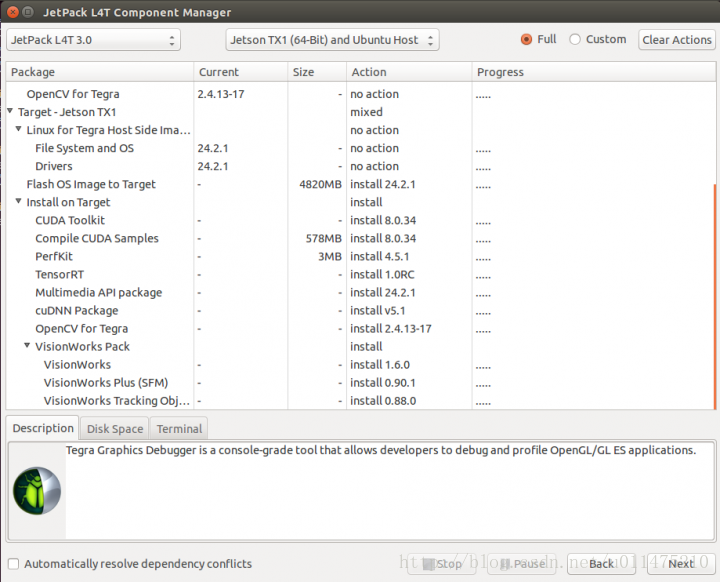Click the Tegra Graphics Debugger beetle icon
Screen dimensions: 720x582
37,491
